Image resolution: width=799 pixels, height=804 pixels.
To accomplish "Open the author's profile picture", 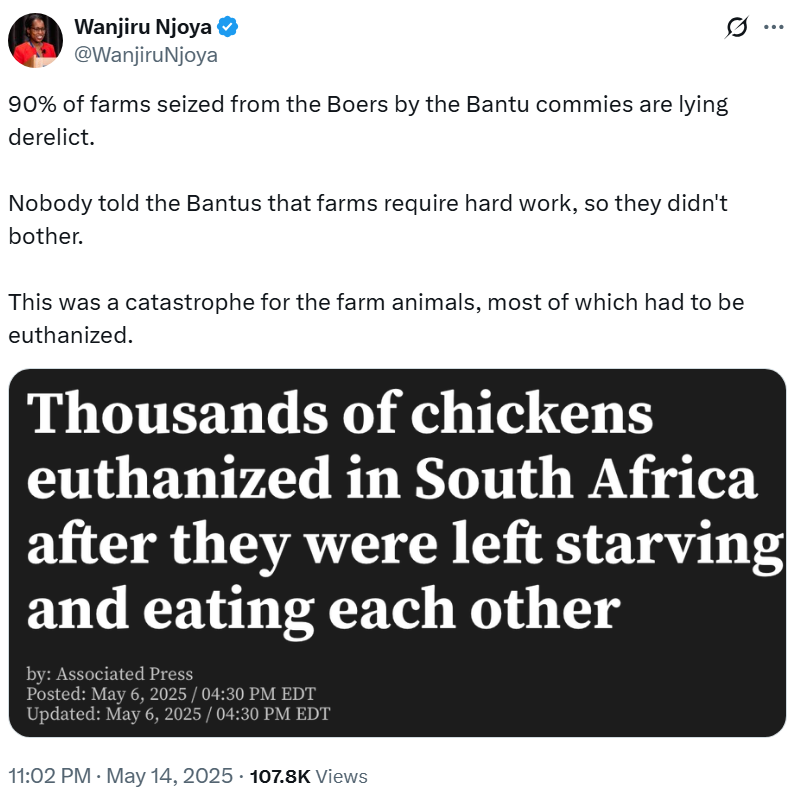I will coord(37,41).
